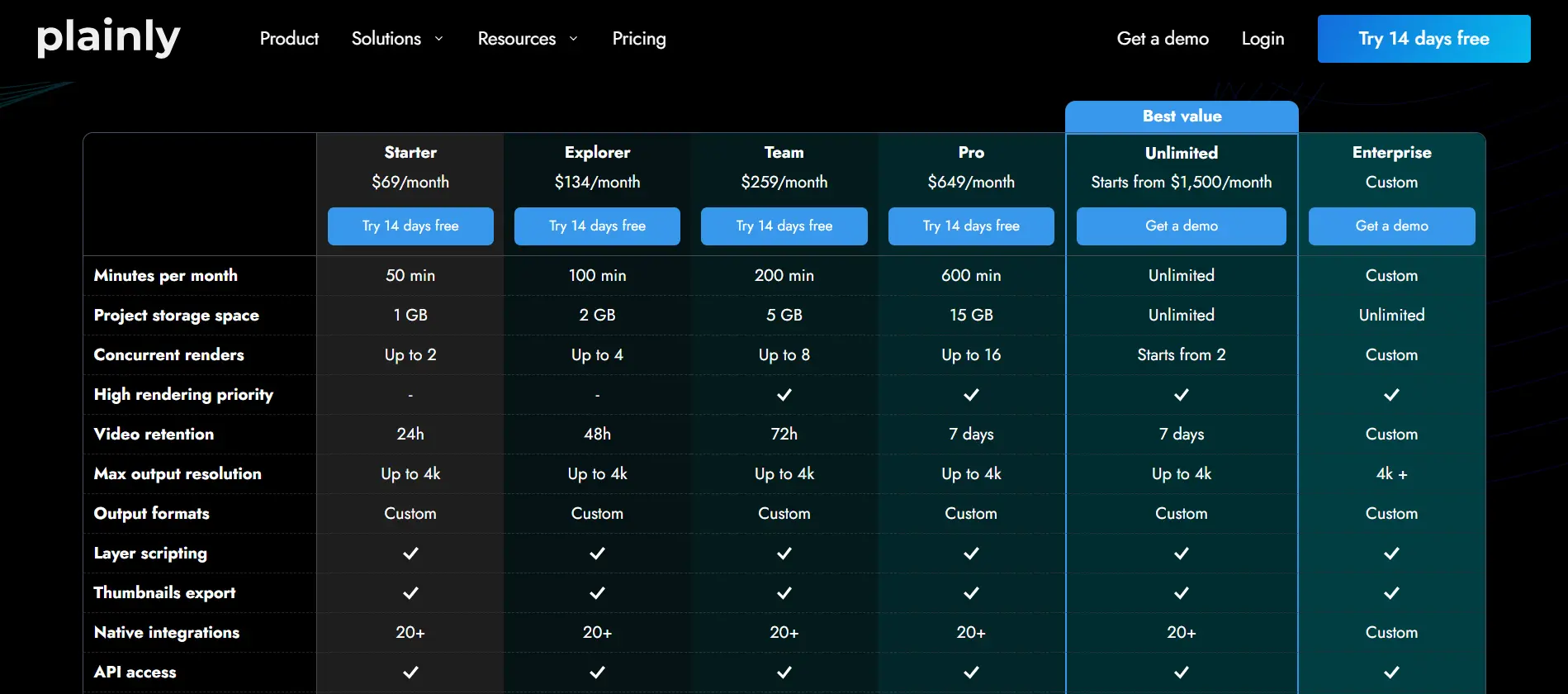This screenshot has width=1568, height=694.
Task: Click Enterprise API access checkmark
Action: click(x=1392, y=673)
